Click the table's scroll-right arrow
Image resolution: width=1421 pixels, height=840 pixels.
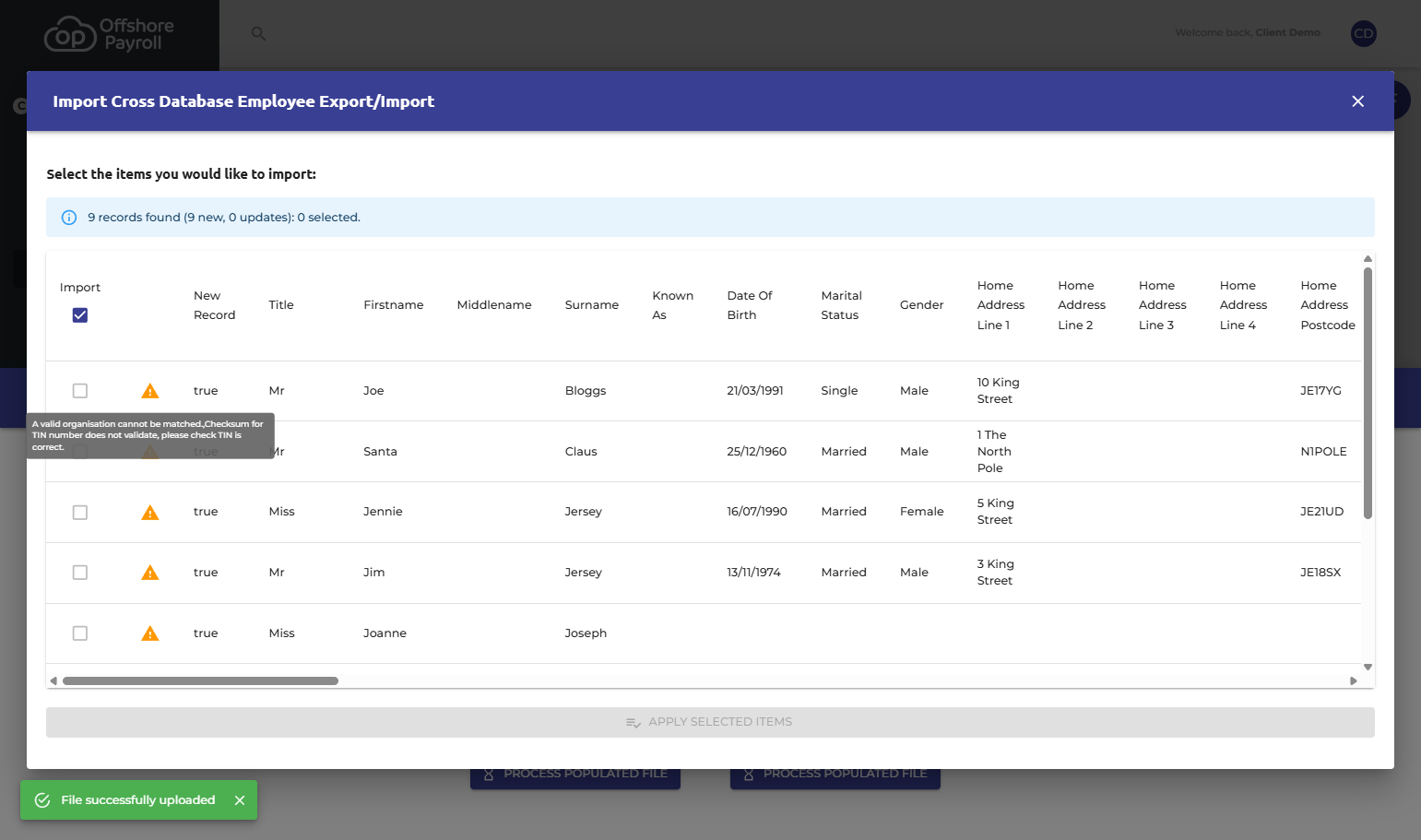coord(1353,681)
